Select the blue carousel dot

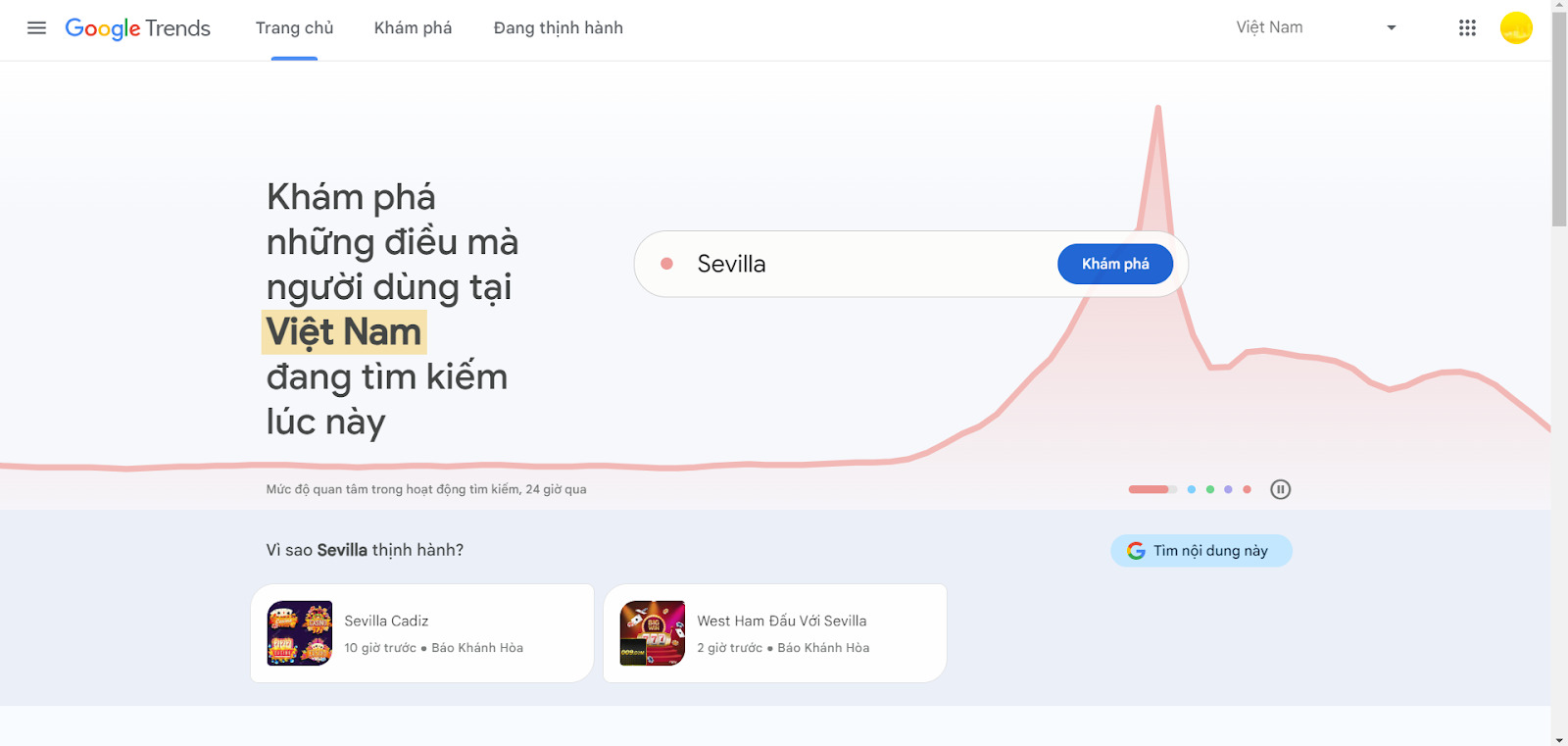coord(1192,488)
